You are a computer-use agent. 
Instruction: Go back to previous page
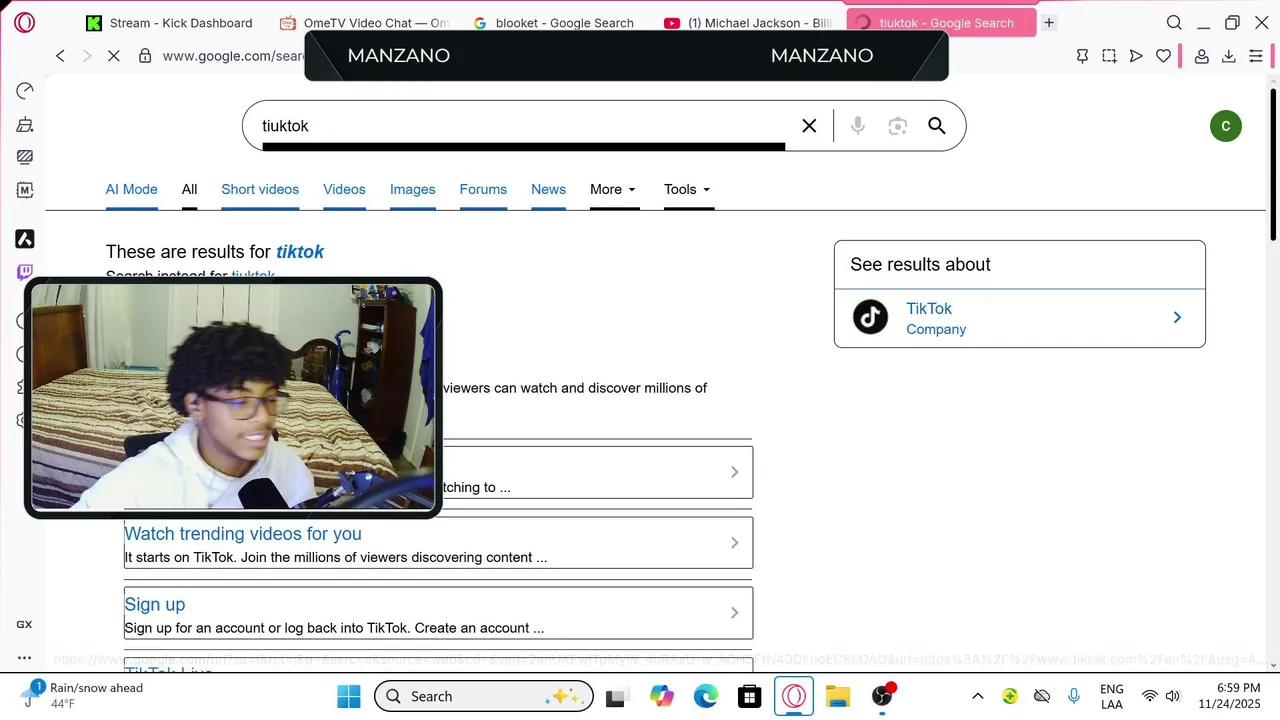[60, 56]
